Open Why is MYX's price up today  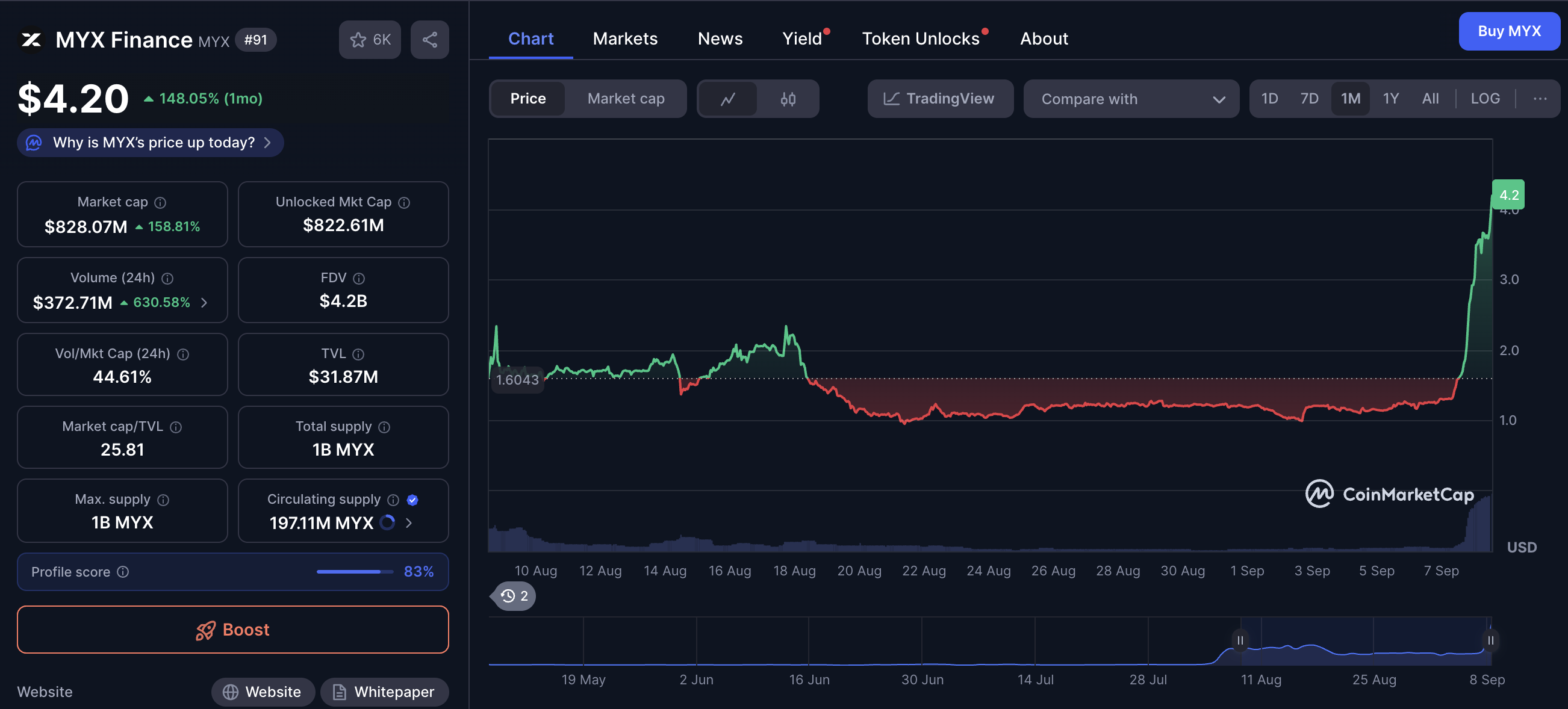[151, 143]
